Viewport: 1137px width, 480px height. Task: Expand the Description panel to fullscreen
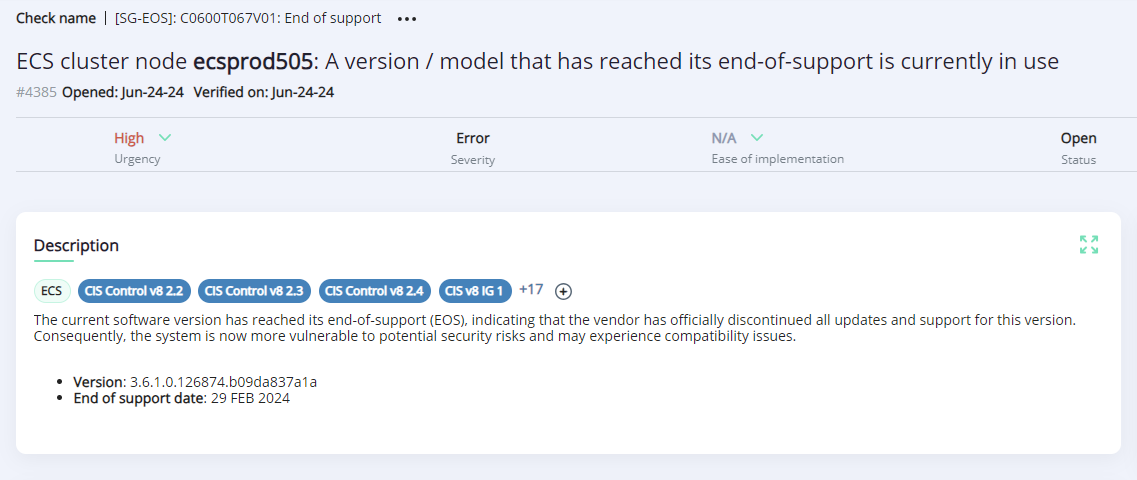click(x=1088, y=244)
